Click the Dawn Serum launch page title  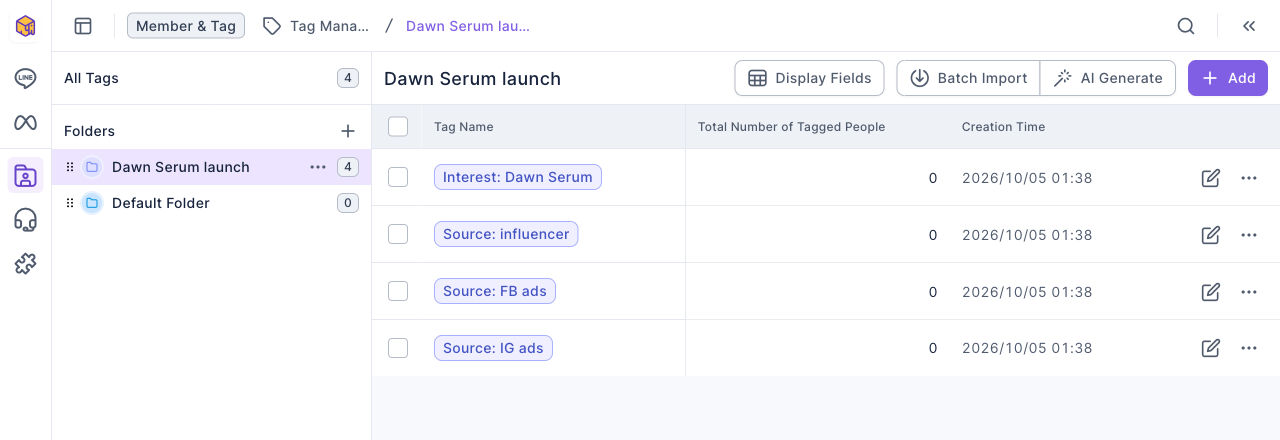[472, 78]
